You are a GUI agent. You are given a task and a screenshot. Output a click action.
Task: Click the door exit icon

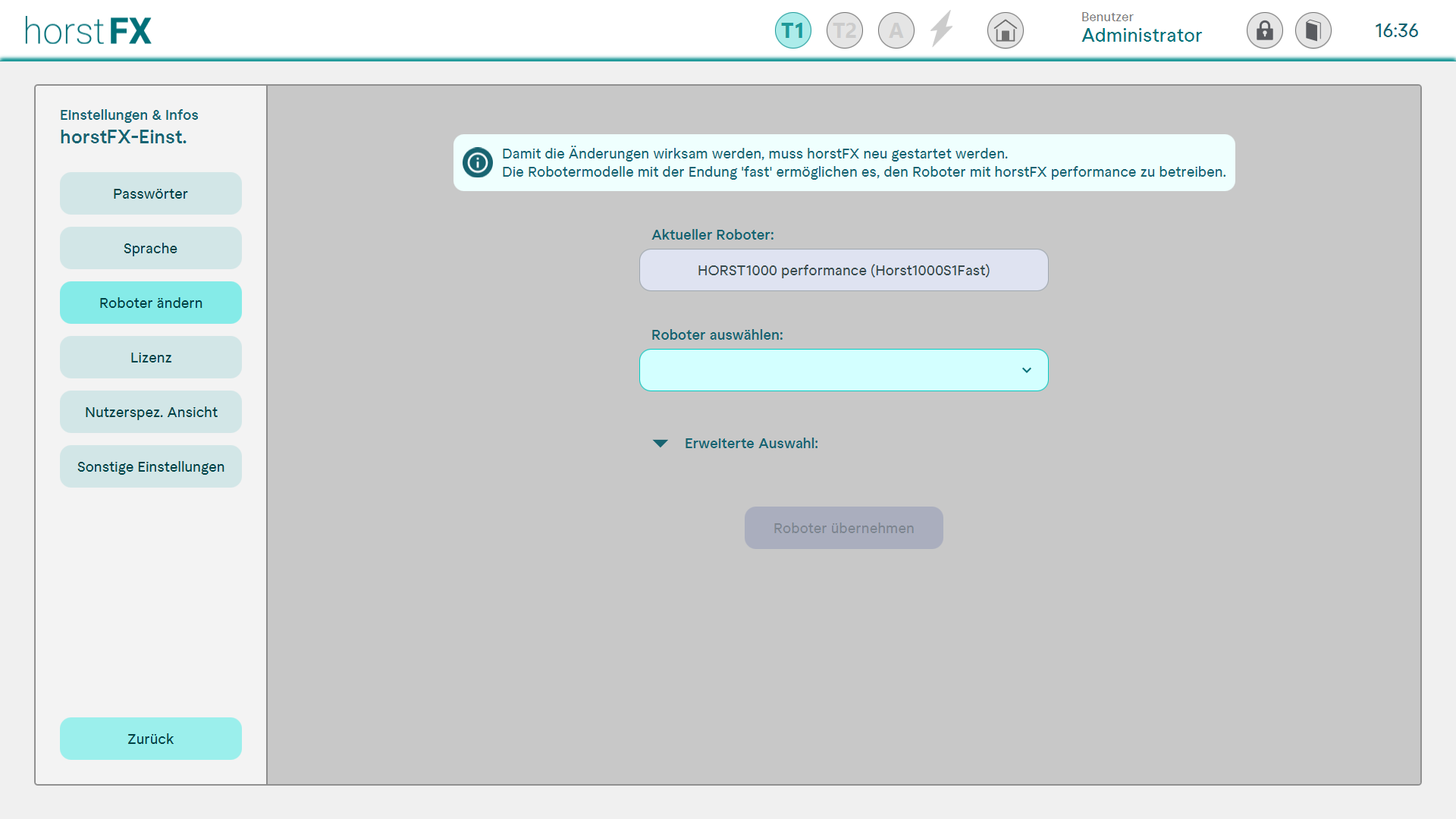pos(1313,31)
